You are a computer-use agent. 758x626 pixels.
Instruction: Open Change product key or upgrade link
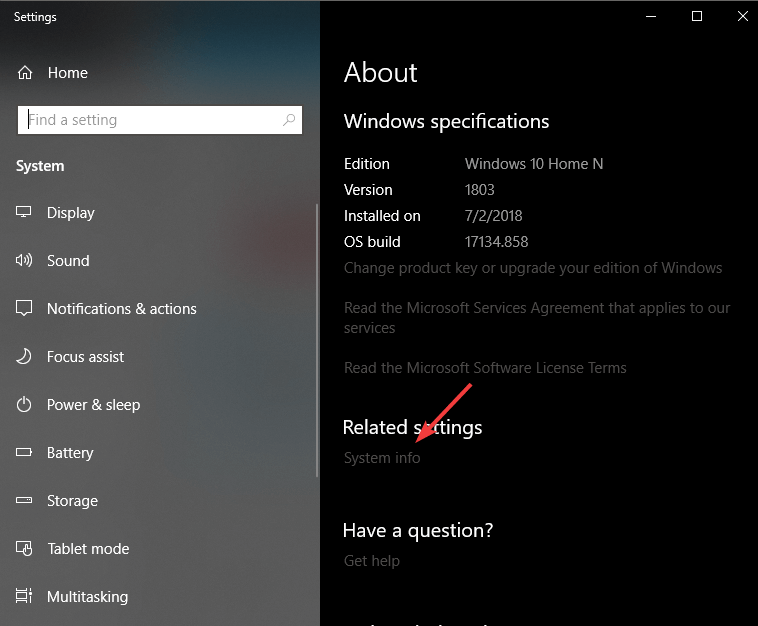pyautogui.click(x=533, y=268)
